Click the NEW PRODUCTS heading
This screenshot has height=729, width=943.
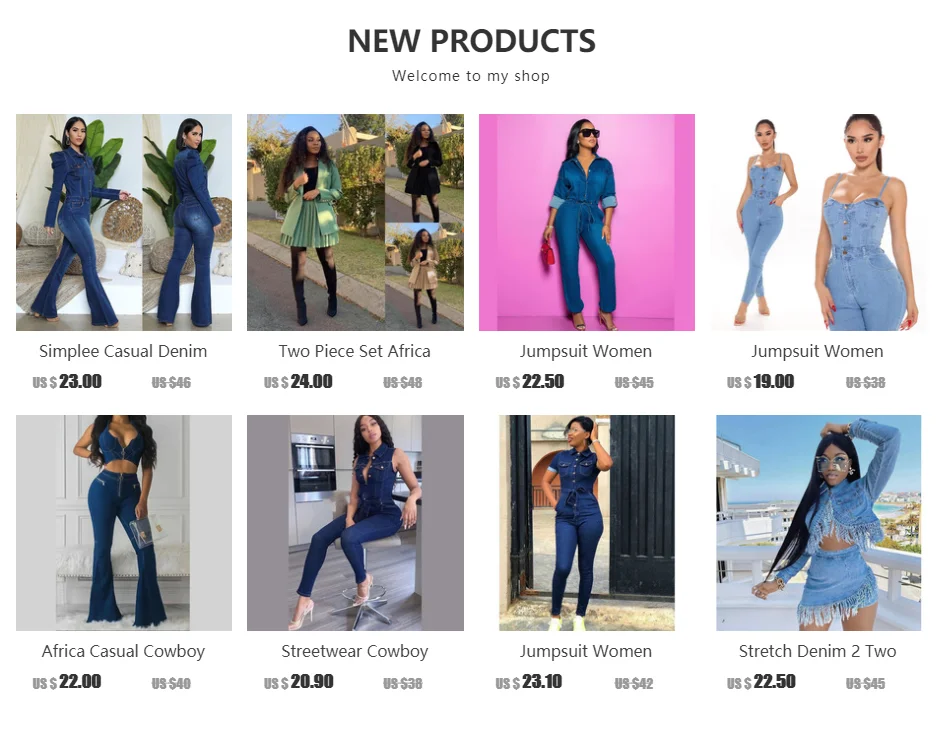(472, 41)
